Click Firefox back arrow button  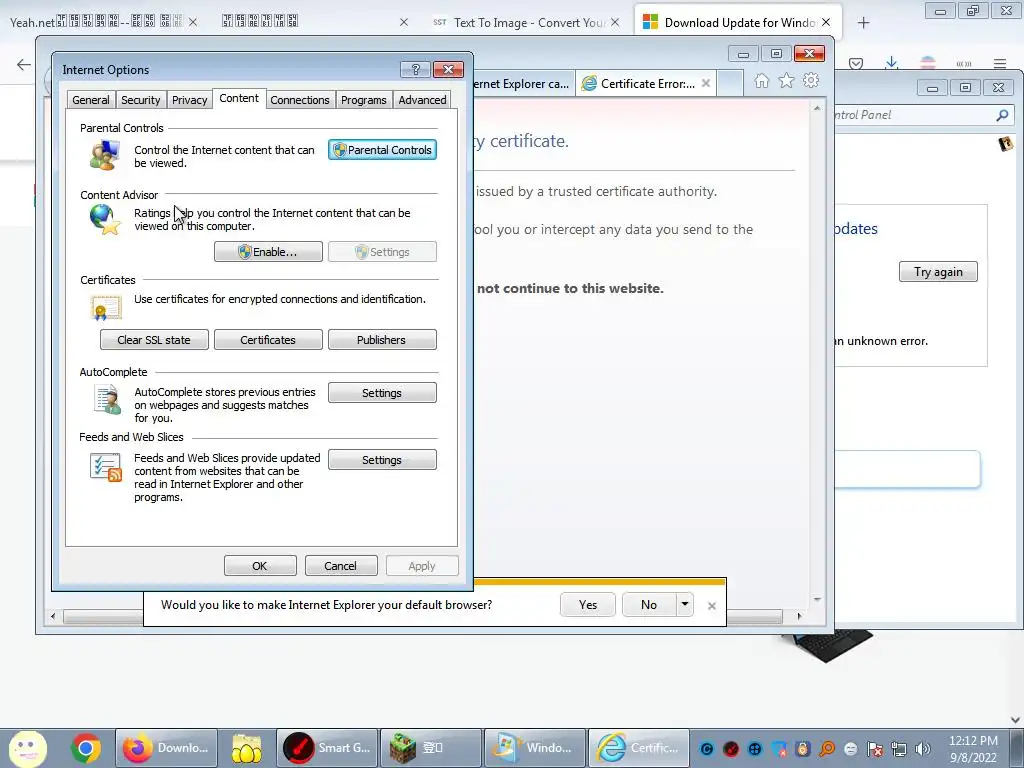point(24,64)
